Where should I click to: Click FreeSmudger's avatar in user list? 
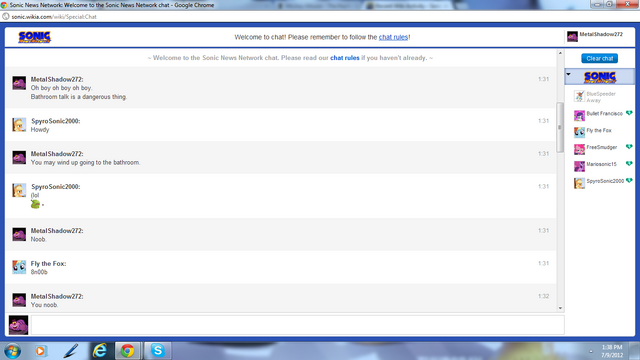pos(579,149)
